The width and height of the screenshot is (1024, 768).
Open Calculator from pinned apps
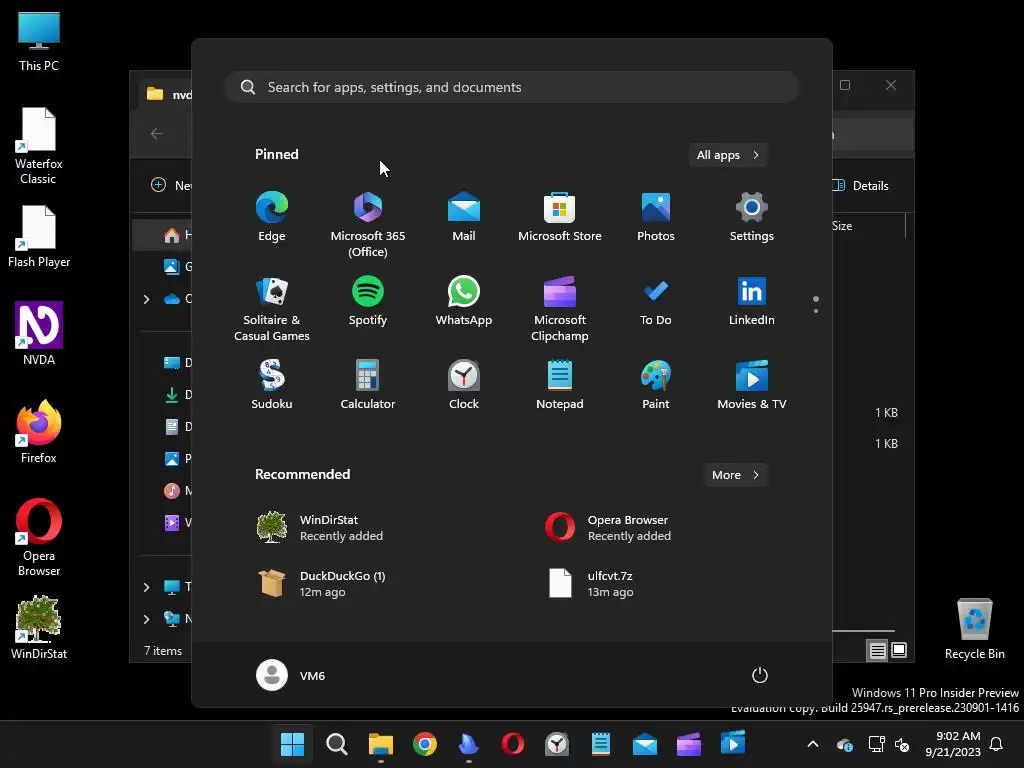[x=368, y=385]
